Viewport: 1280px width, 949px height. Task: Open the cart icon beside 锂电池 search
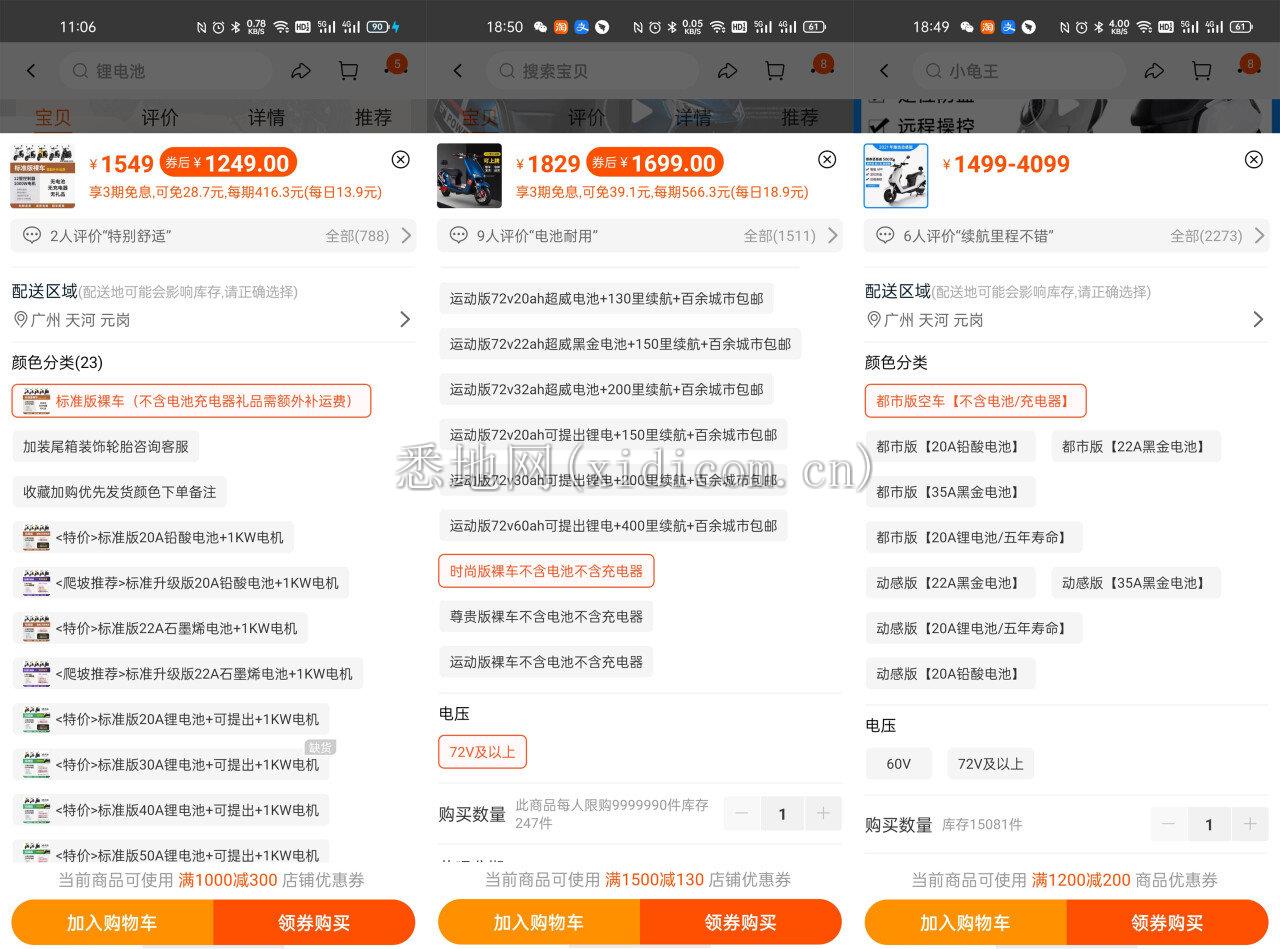(x=348, y=71)
